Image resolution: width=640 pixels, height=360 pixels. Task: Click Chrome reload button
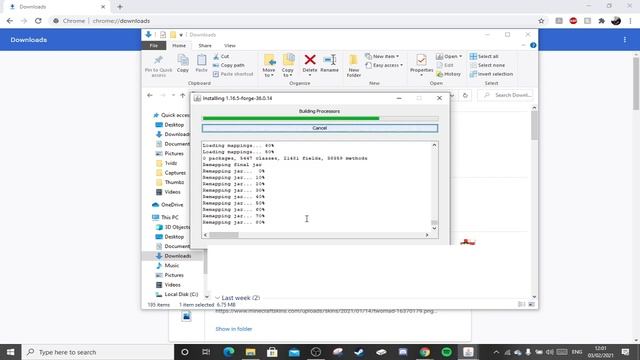(38, 21)
